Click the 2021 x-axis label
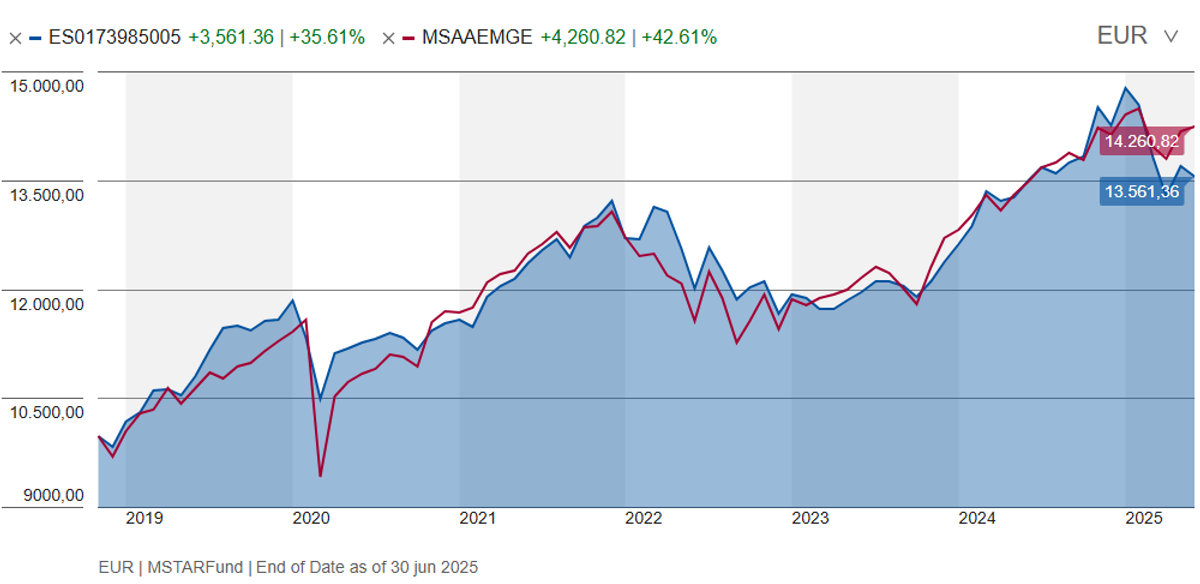 pyautogui.click(x=478, y=518)
